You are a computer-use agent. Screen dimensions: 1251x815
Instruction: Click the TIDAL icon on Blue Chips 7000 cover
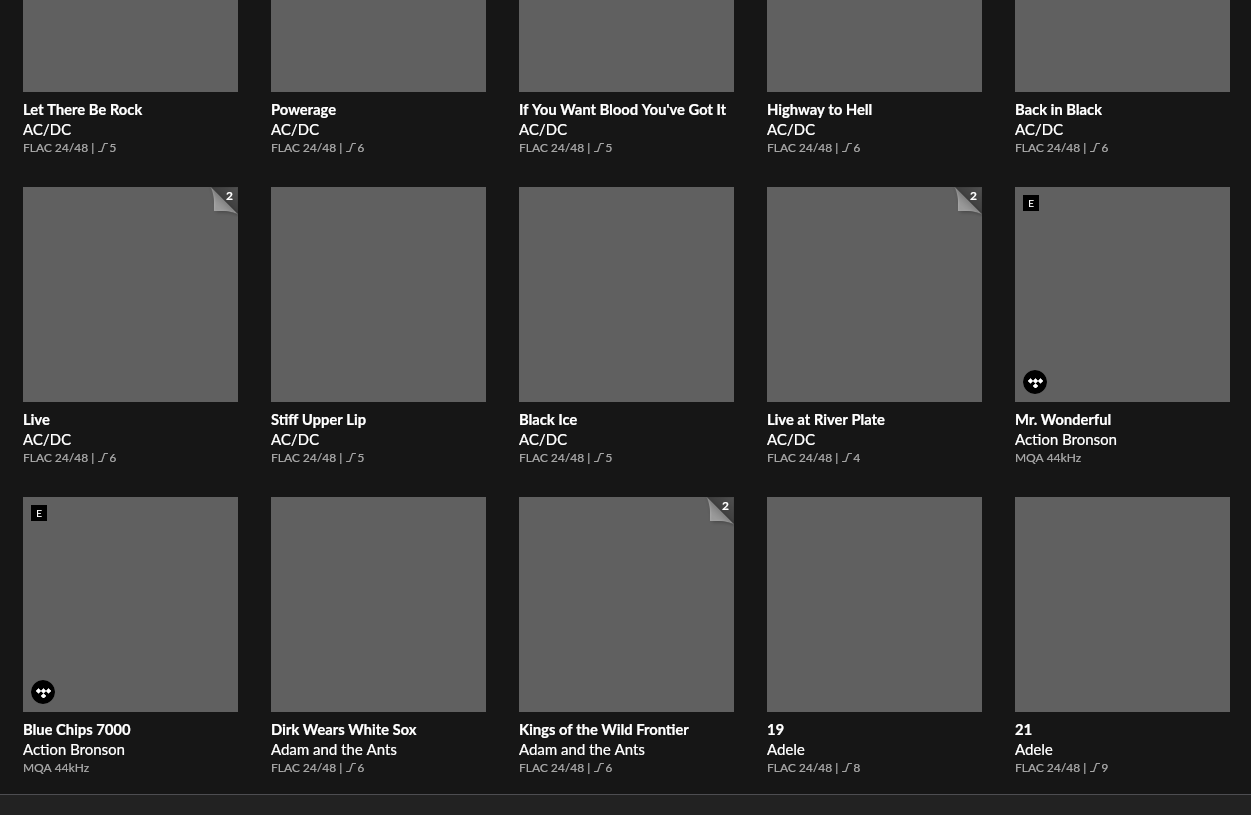[43, 692]
